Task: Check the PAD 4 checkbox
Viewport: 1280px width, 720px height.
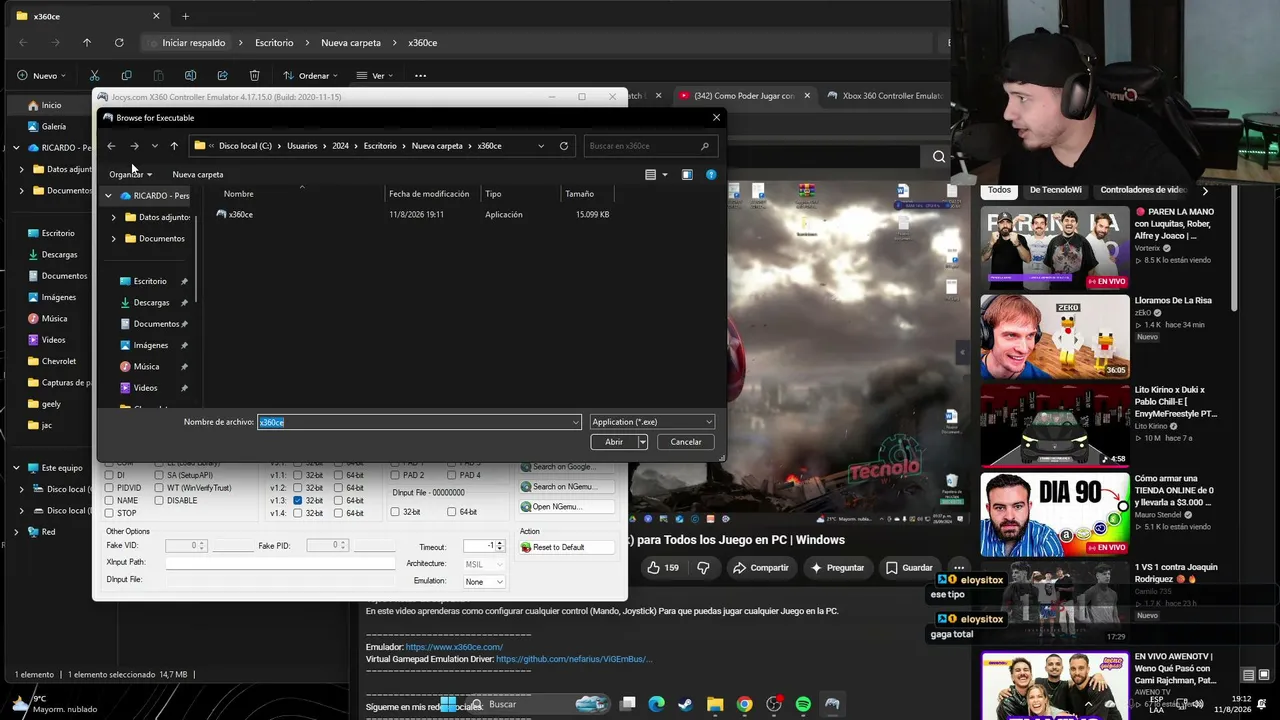Action: coord(453,475)
